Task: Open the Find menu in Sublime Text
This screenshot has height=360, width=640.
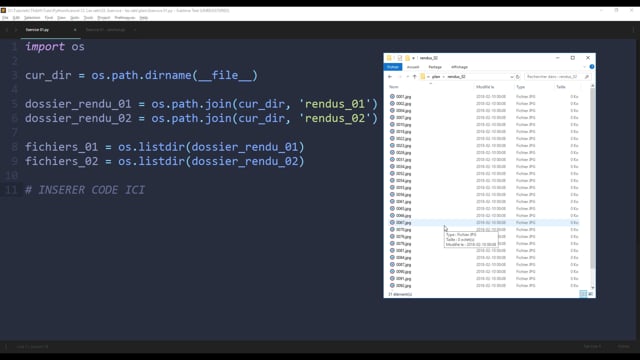Action: [49, 18]
